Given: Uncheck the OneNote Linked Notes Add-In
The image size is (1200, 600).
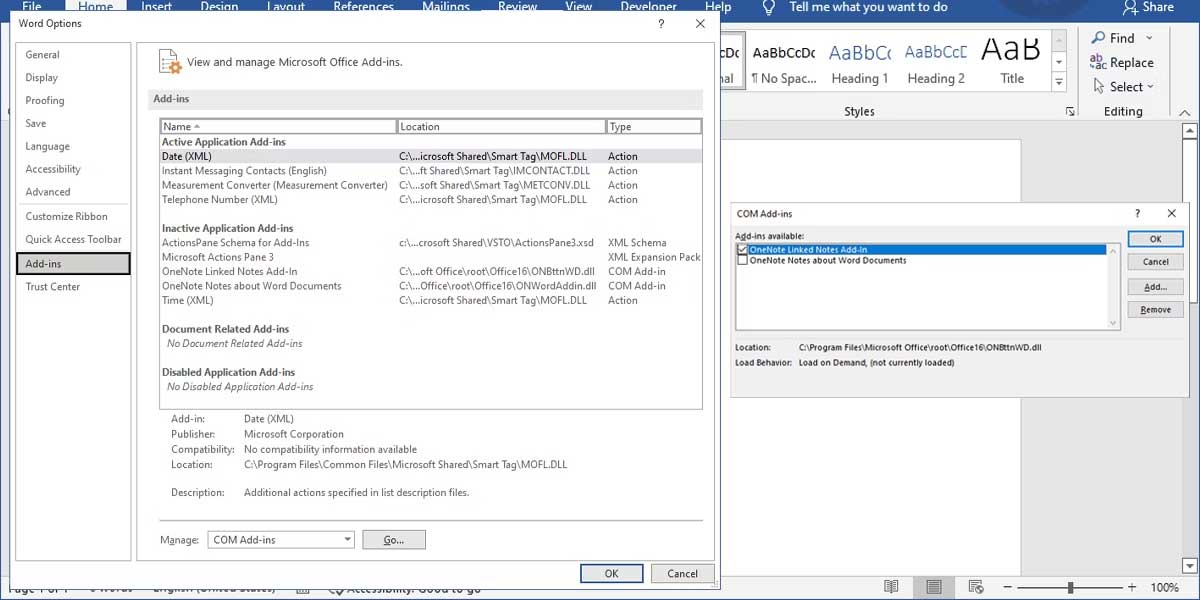Looking at the screenshot, I should [x=741, y=249].
